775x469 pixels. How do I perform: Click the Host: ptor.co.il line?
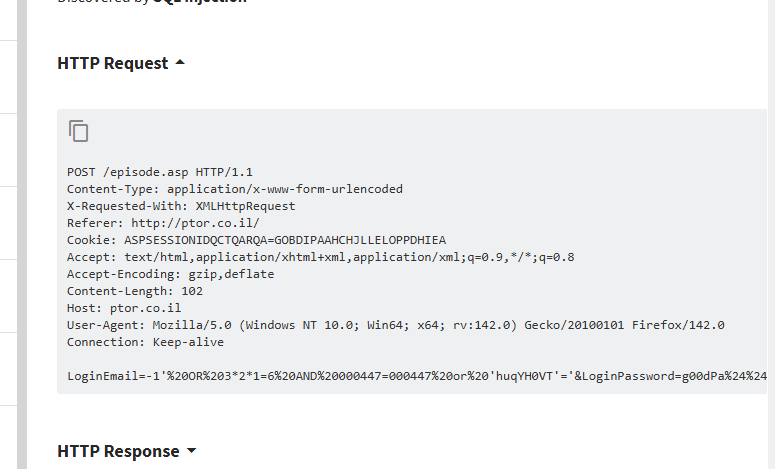(x=124, y=308)
